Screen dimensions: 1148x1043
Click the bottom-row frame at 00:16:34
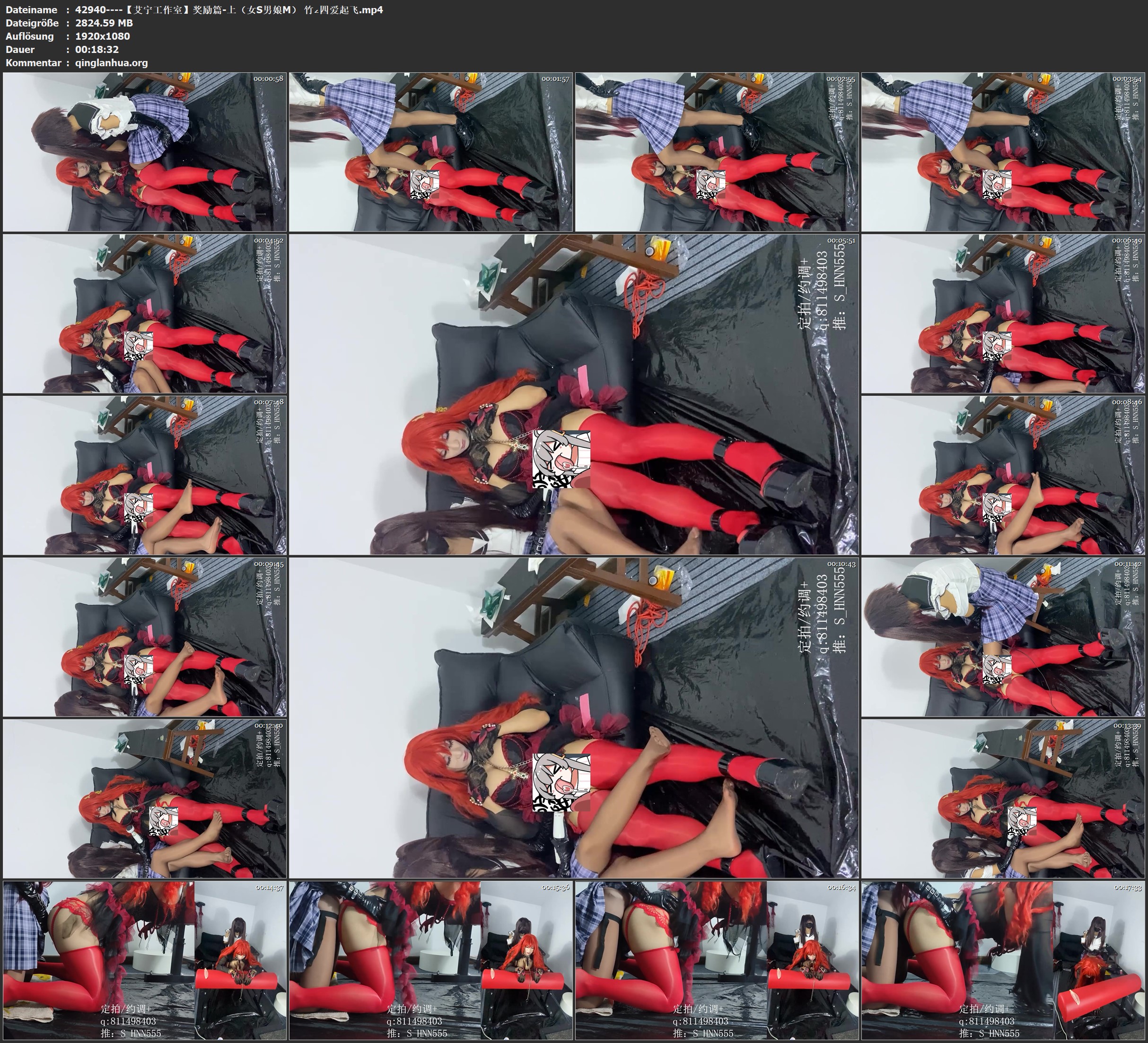(x=717, y=960)
